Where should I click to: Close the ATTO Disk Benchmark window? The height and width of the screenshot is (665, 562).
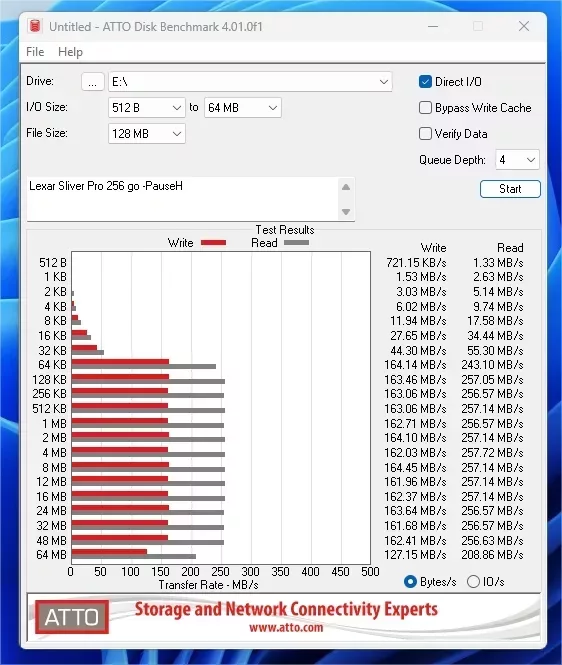click(x=524, y=26)
